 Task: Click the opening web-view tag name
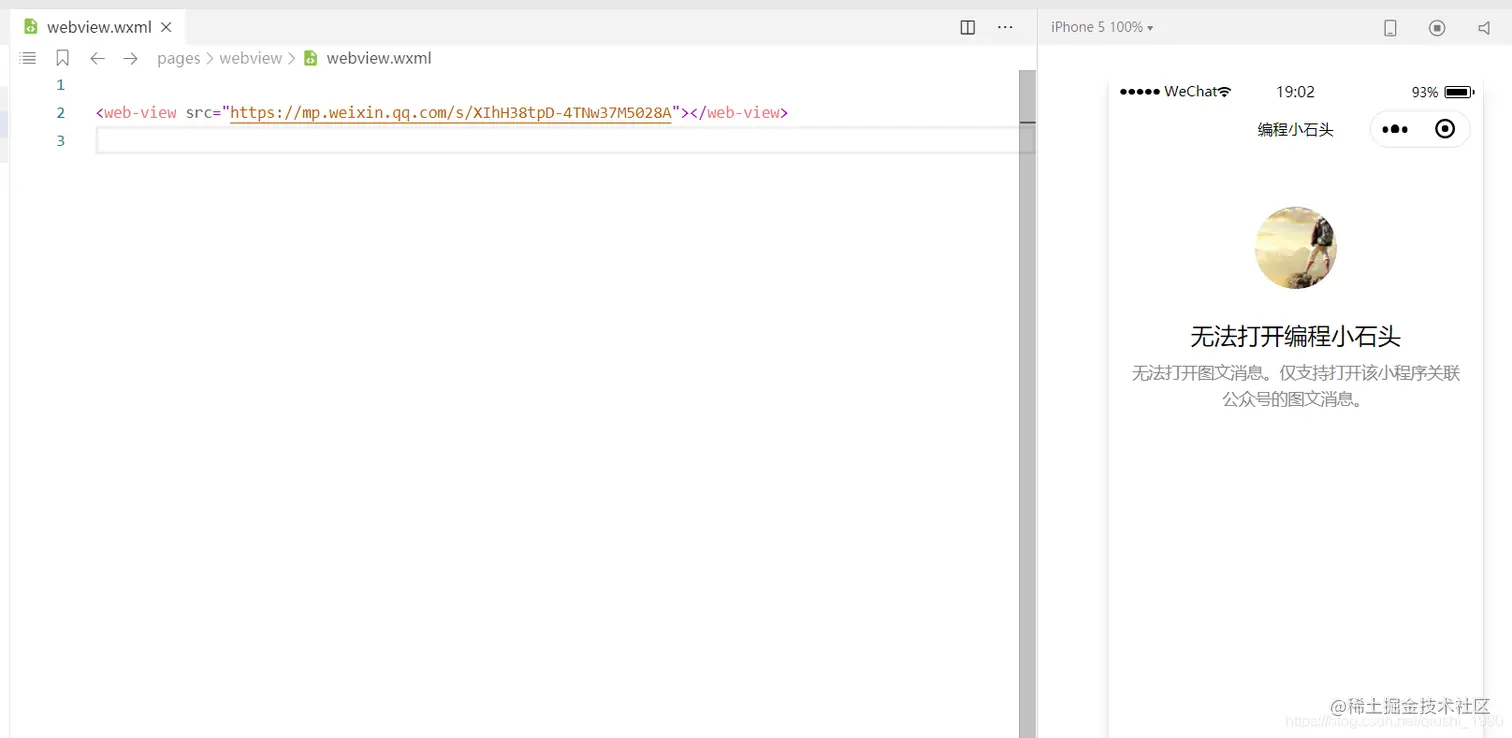tap(140, 112)
